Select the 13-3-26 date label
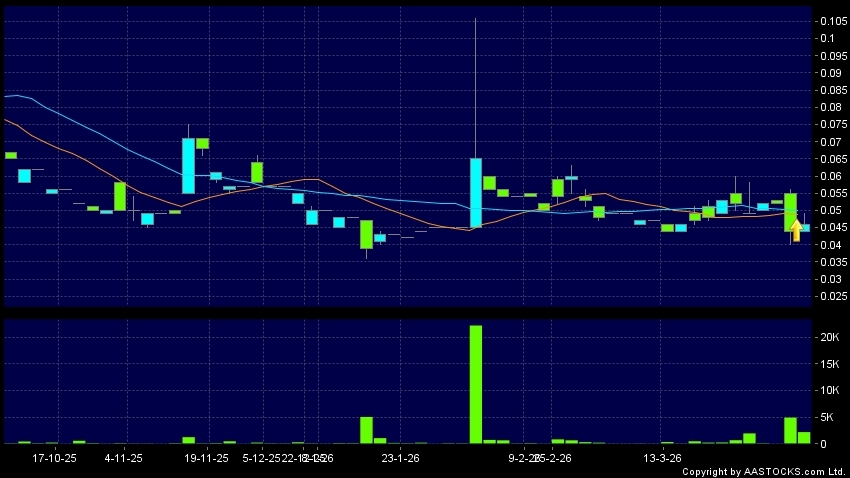This screenshot has height=478, width=850. [x=662, y=458]
